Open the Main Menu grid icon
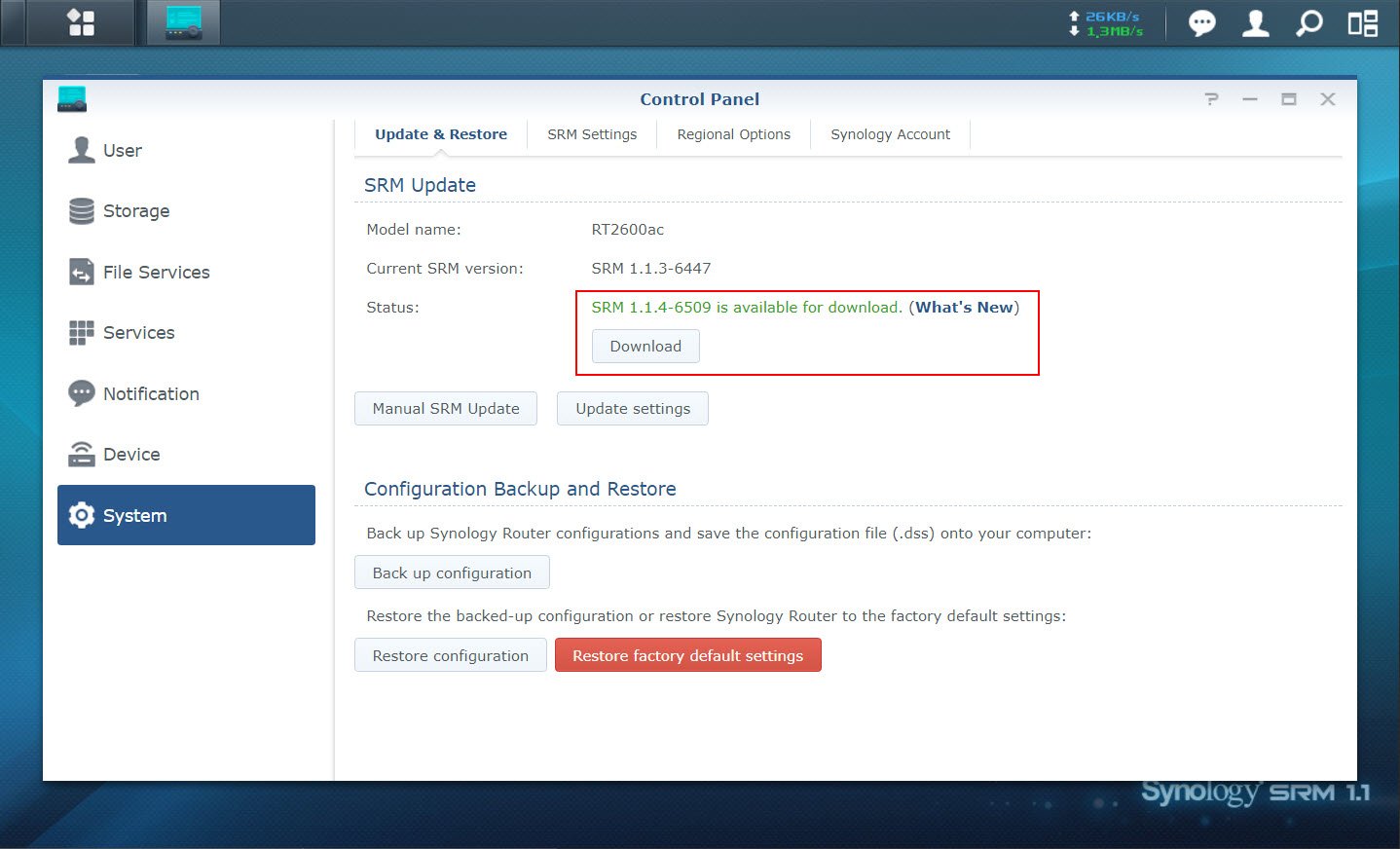The width and height of the screenshot is (1400, 849). tap(81, 22)
